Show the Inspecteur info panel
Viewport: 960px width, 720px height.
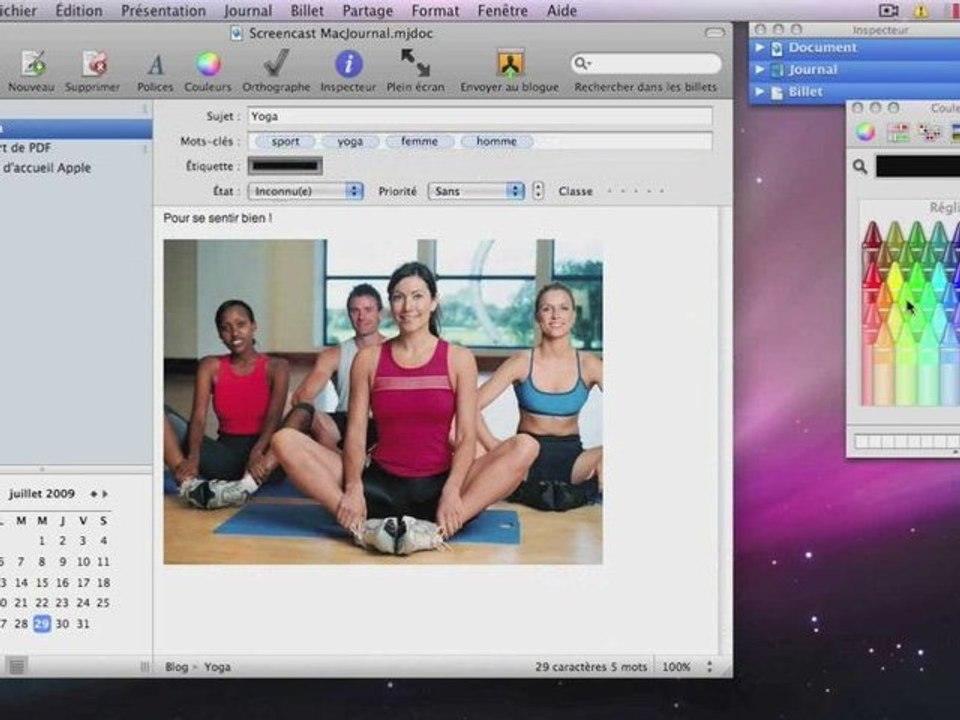click(348, 71)
